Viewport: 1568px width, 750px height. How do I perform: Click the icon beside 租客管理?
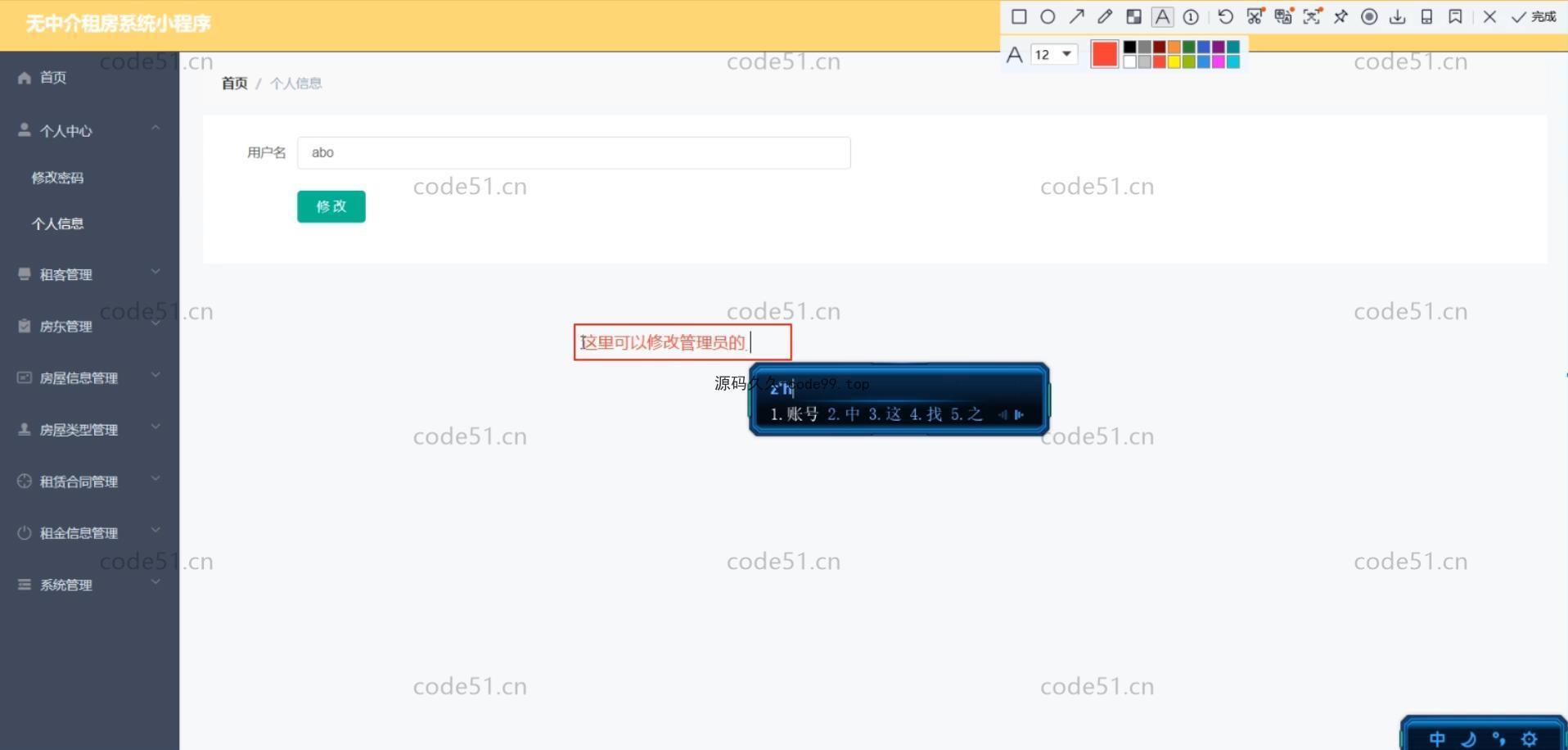25,273
